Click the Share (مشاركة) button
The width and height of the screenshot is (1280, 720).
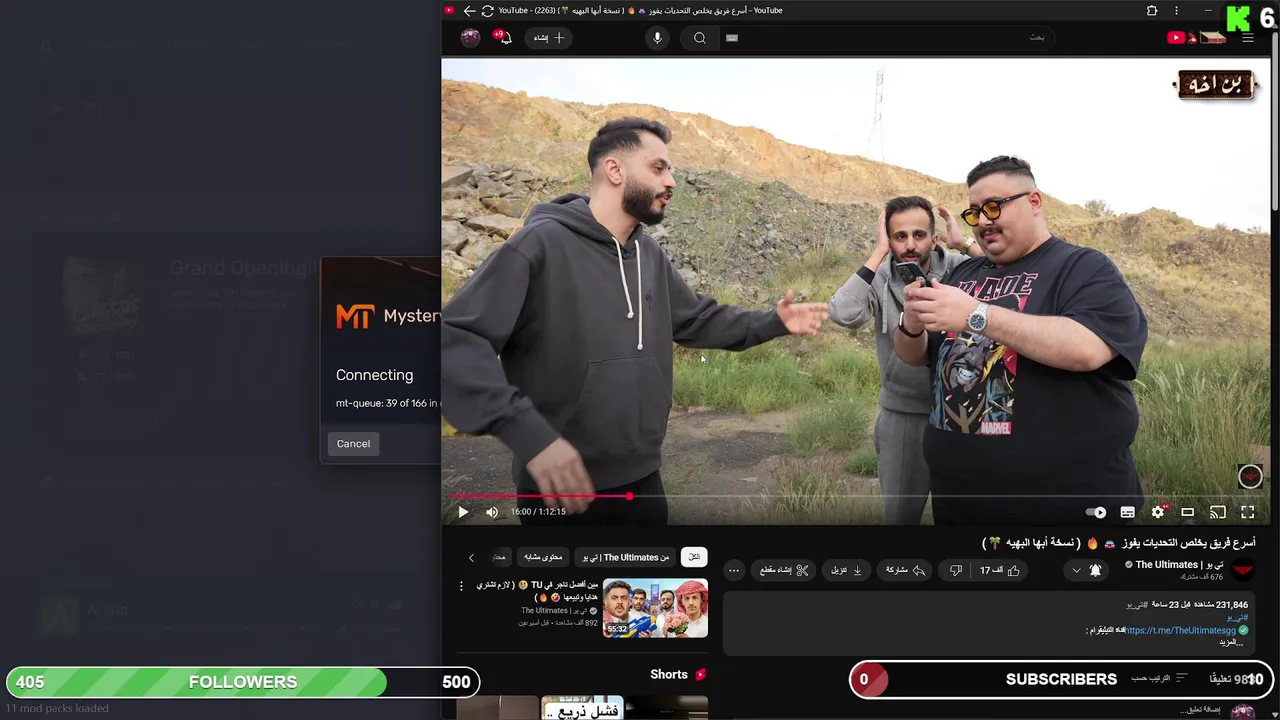(905, 570)
